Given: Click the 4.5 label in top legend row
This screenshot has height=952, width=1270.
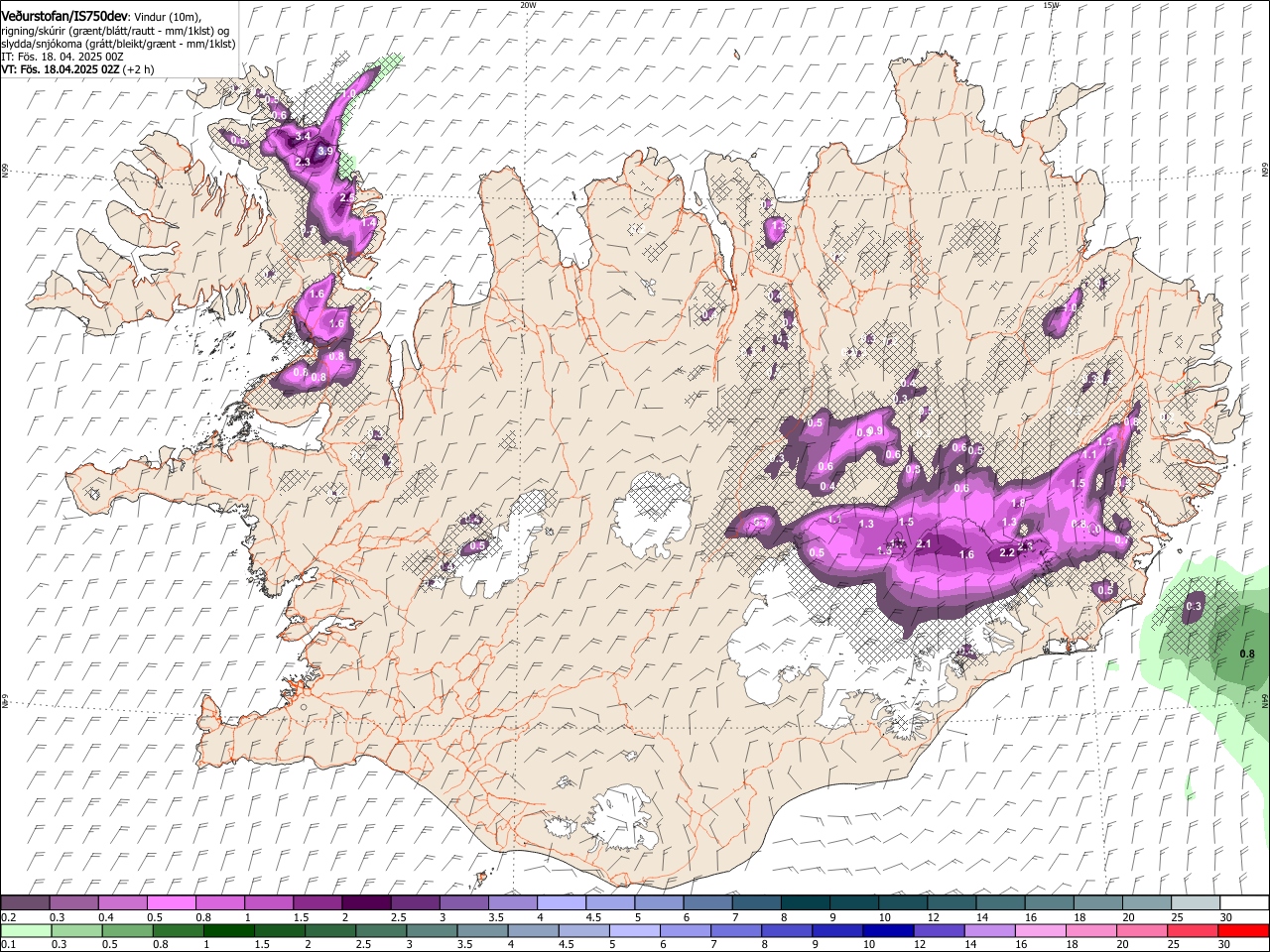Looking at the screenshot, I should coord(593,918).
